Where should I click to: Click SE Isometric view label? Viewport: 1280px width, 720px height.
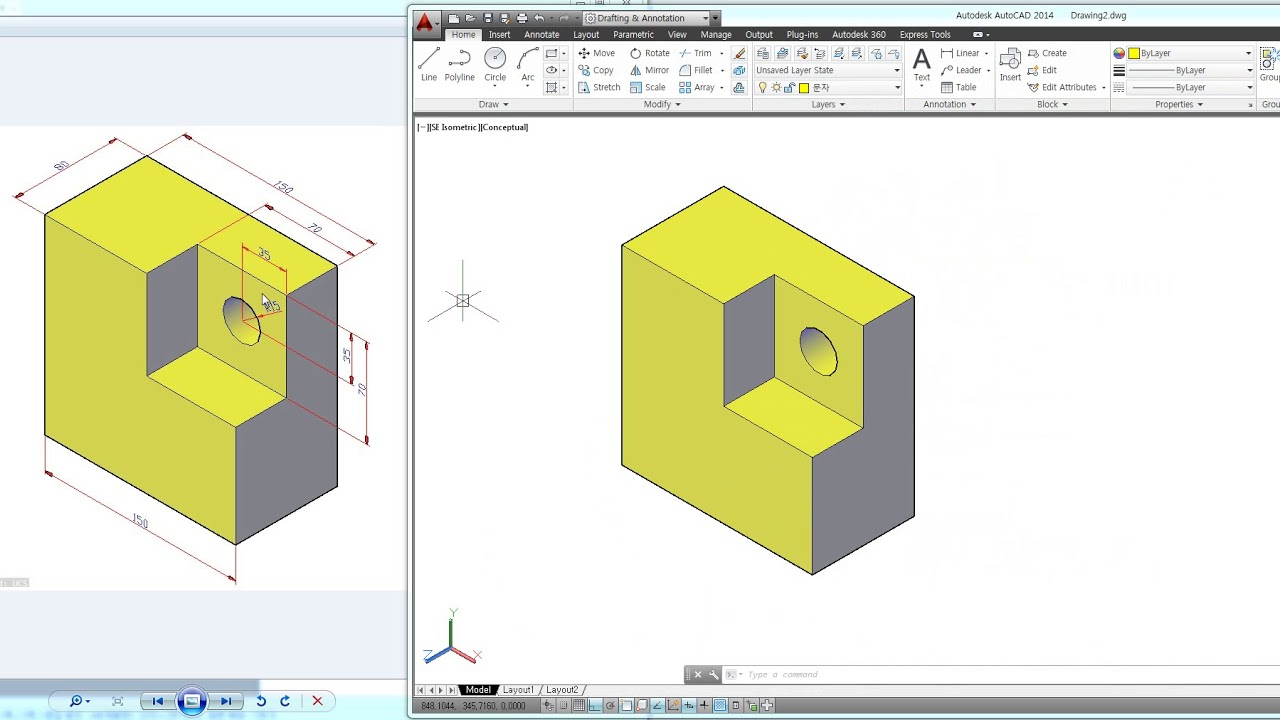tap(453, 127)
